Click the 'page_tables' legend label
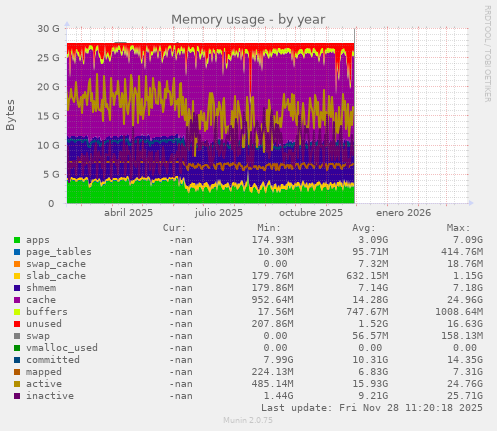 [59, 252]
